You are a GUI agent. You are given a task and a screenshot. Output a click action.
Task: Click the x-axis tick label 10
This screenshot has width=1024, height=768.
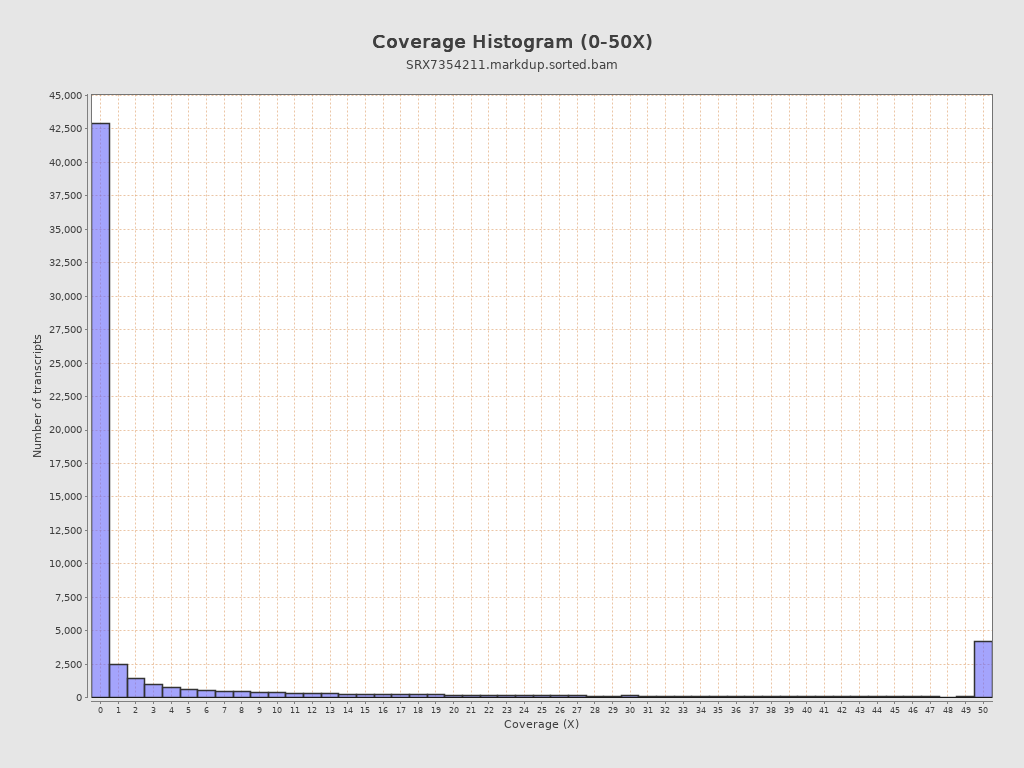coord(277,710)
